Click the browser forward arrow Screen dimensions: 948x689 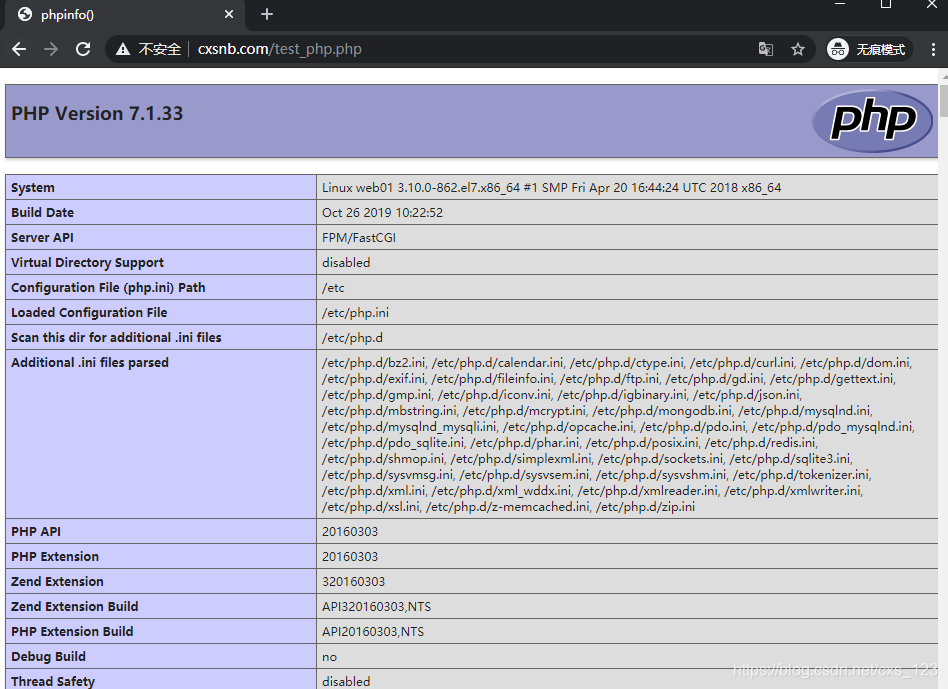click(x=51, y=49)
